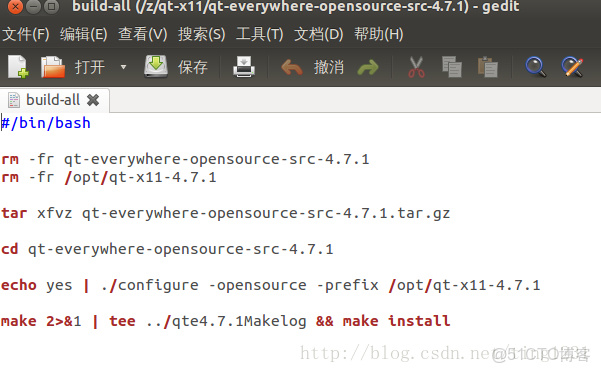Click the 撤消 button label
Viewport: 601px width, 373px height.
[x=328, y=67]
